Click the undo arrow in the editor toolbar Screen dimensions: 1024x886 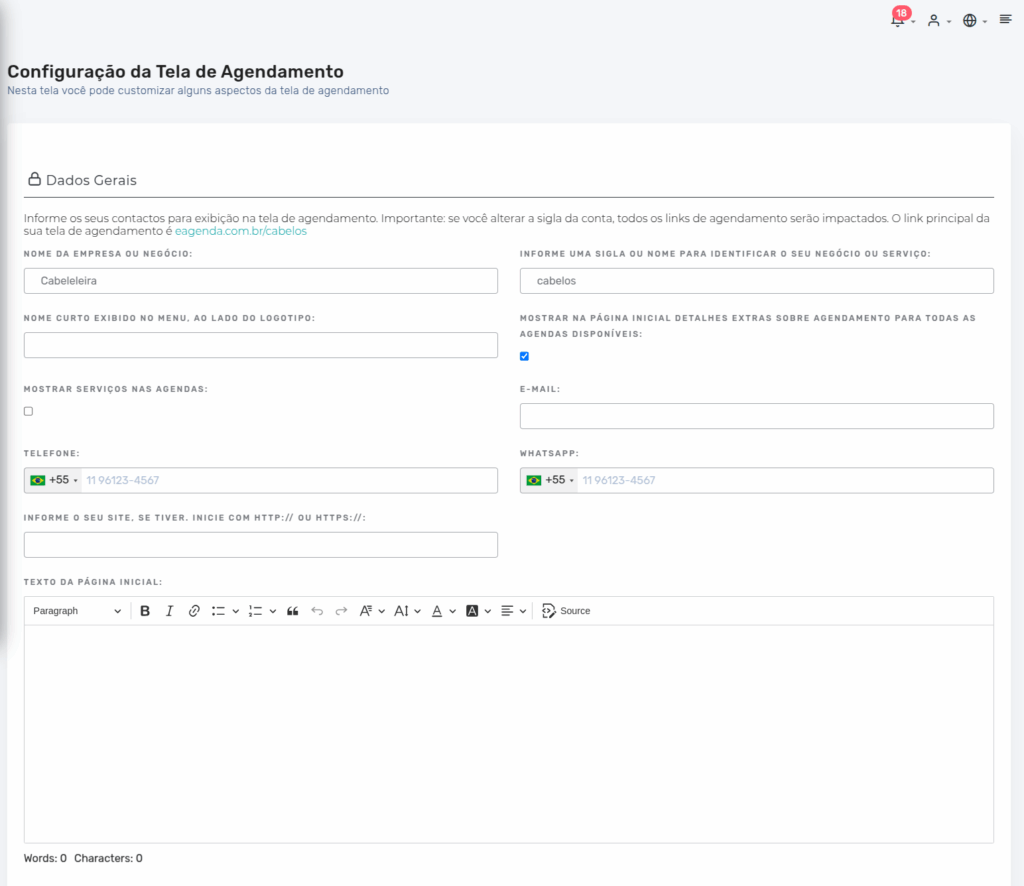pos(317,611)
